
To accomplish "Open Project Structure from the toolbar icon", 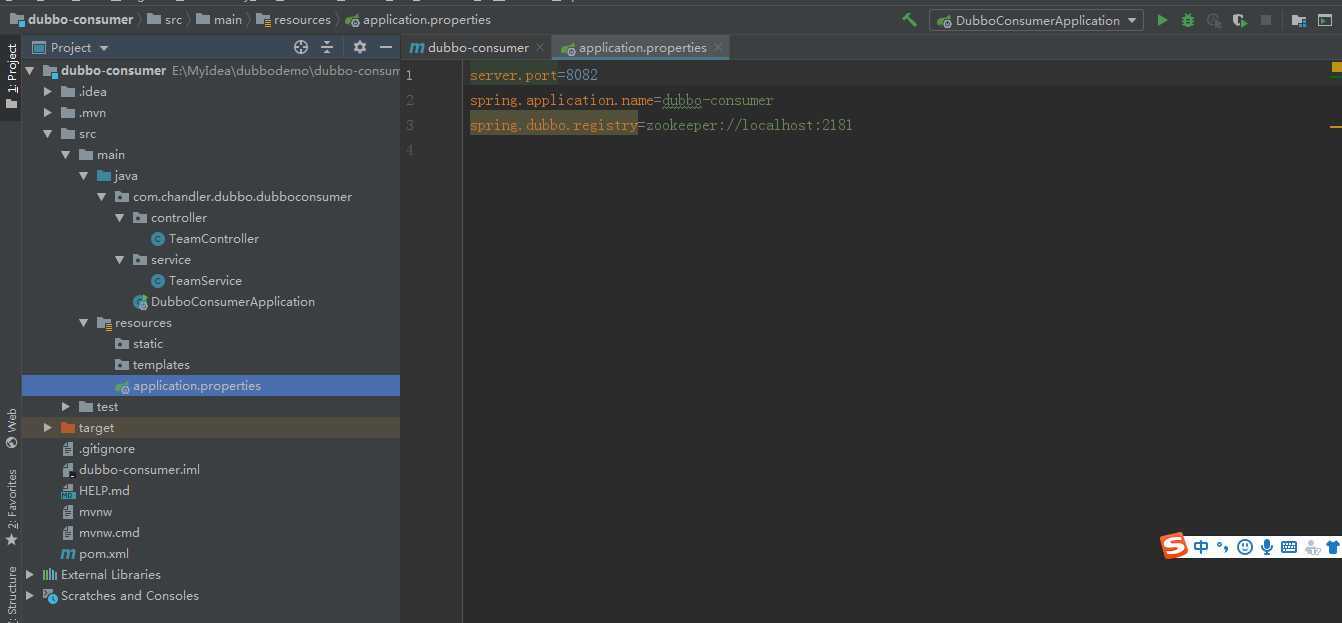I will (1299, 20).
